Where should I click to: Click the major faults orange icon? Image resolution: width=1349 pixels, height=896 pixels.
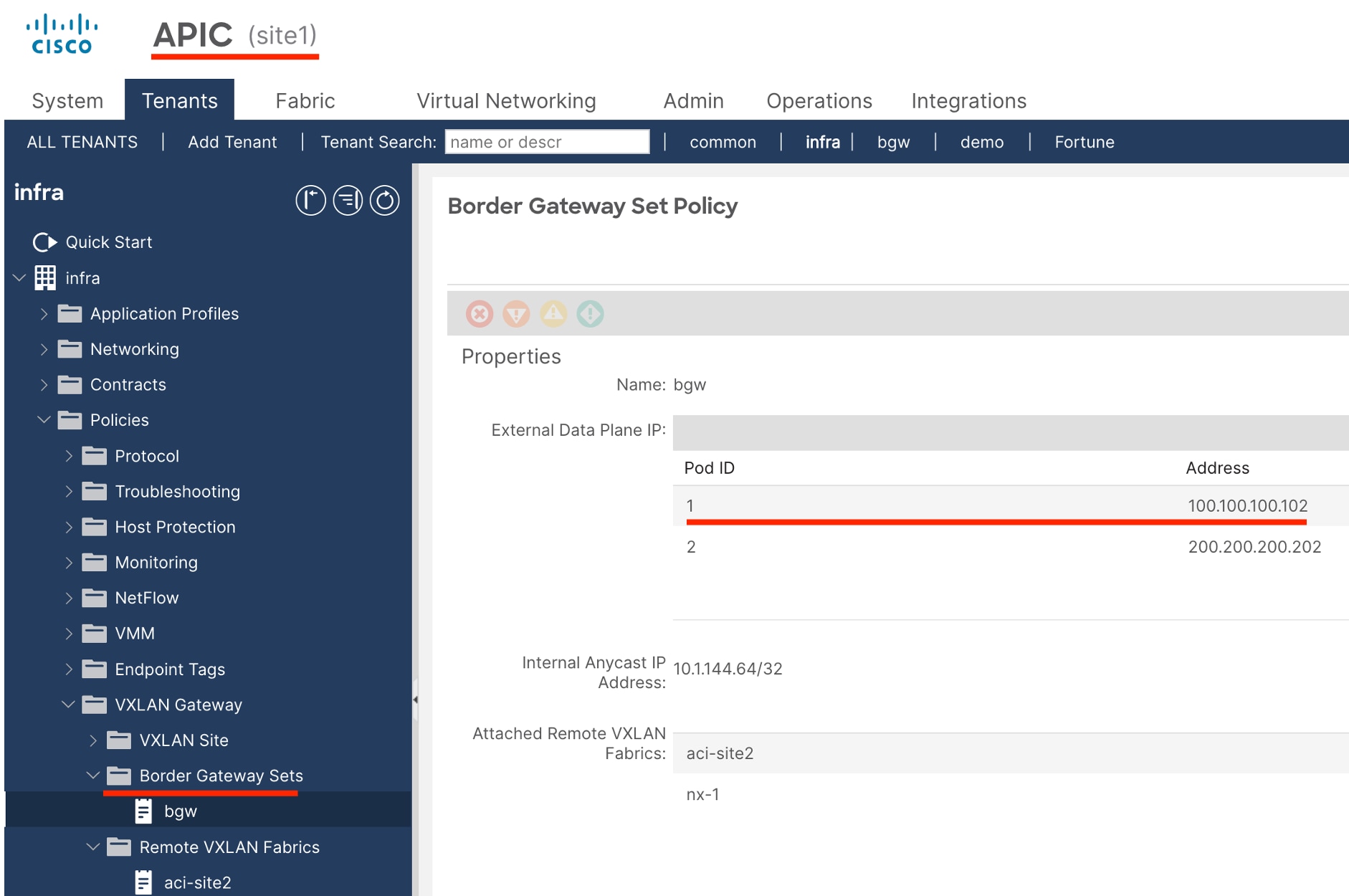516,314
